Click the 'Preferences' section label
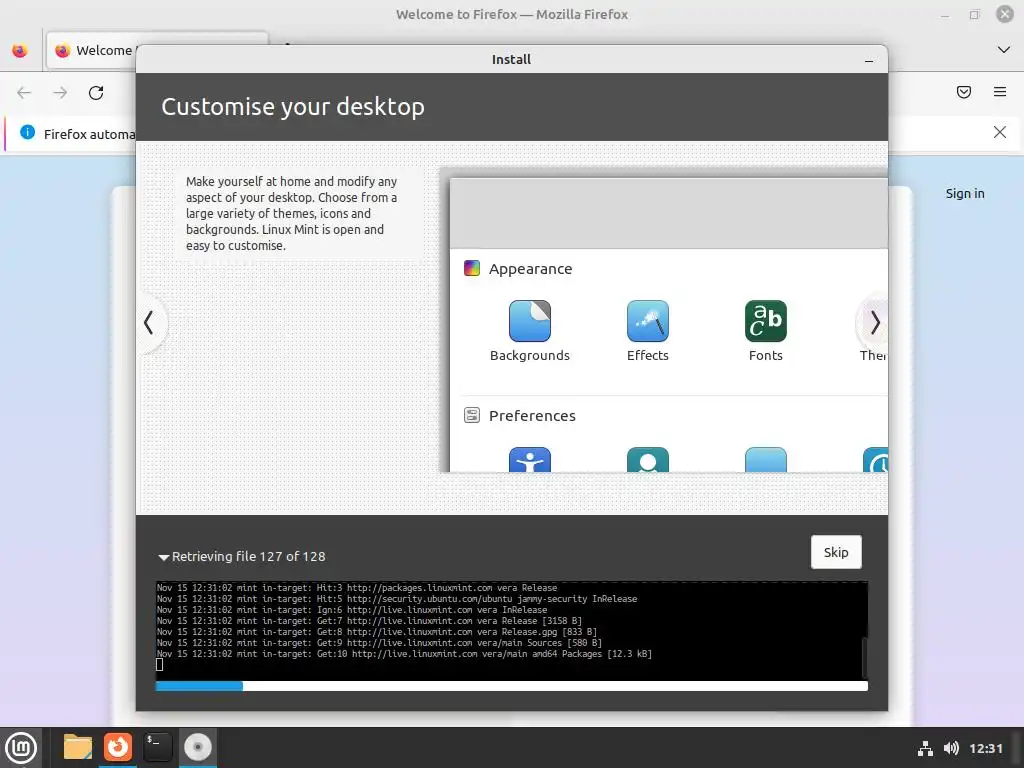 click(532, 416)
